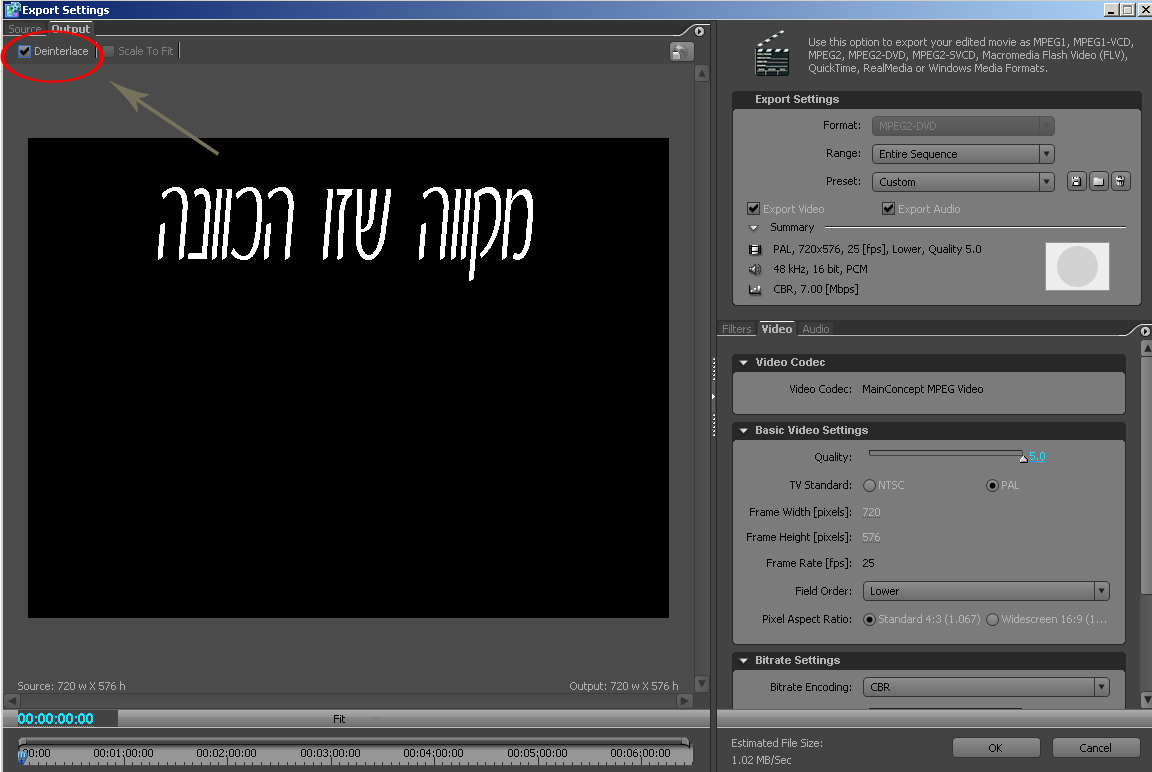Image resolution: width=1152 pixels, height=772 pixels.
Task: Click the Frame Rate value 25
Action: click(868, 563)
